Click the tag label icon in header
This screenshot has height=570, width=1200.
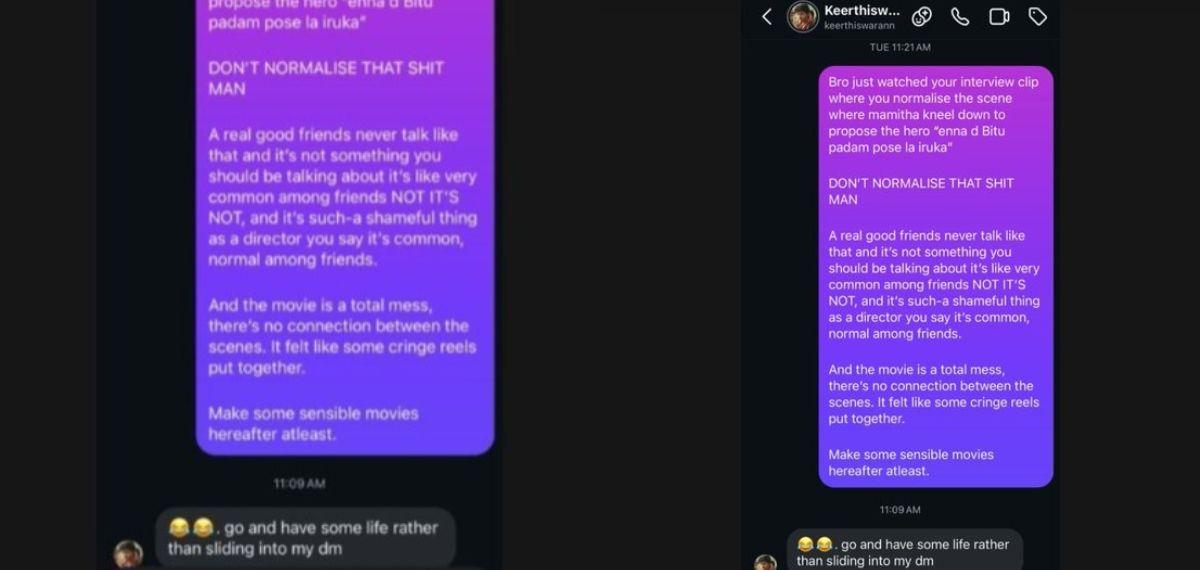point(1038,16)
